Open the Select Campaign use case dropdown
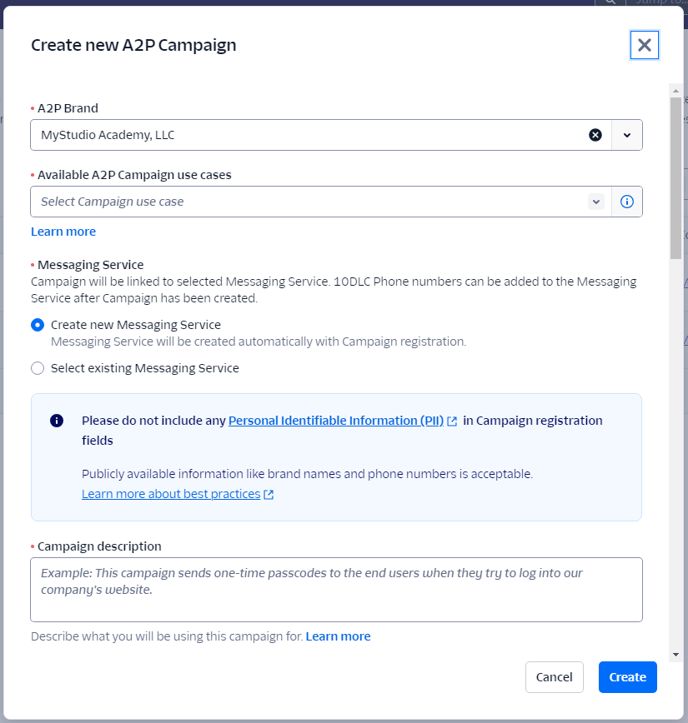 pyautogui.click(x=320, y=201)
